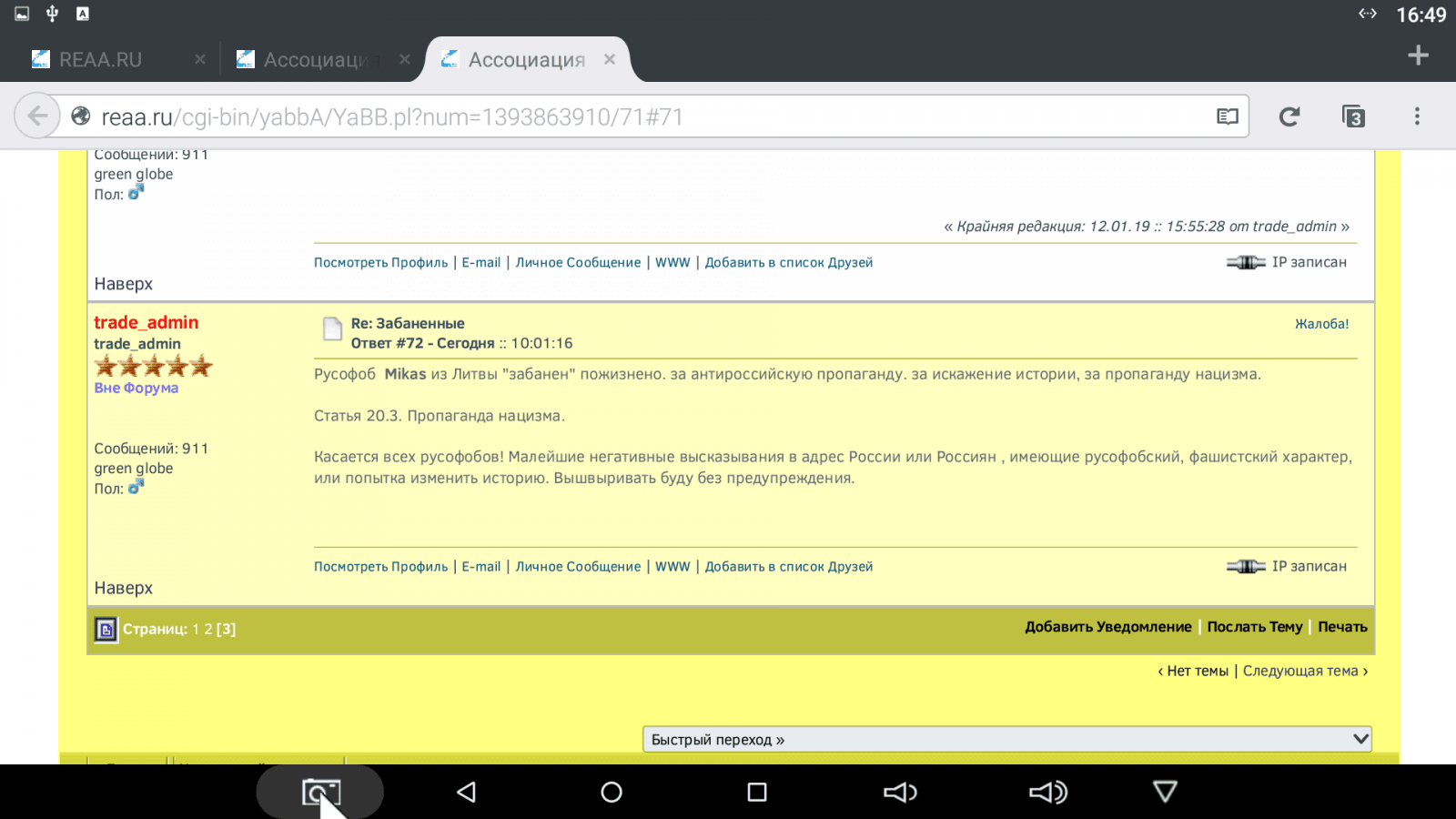Tap the clock showing 16:49
Image resolution: width=1456 pixels, height=819 pixels.
1421,15
